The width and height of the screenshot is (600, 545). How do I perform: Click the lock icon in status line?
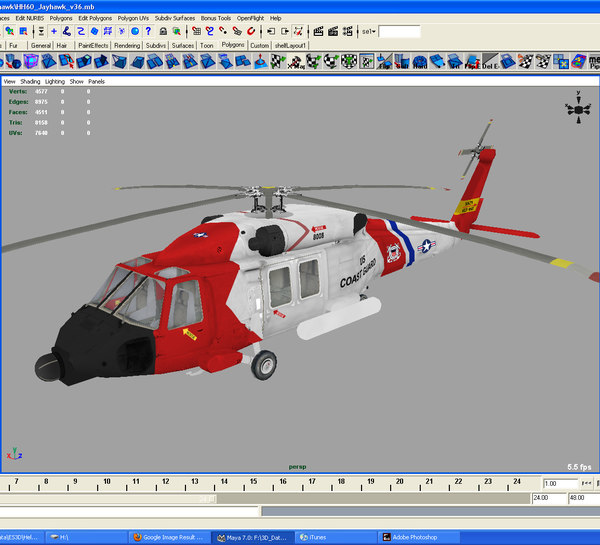164,32
